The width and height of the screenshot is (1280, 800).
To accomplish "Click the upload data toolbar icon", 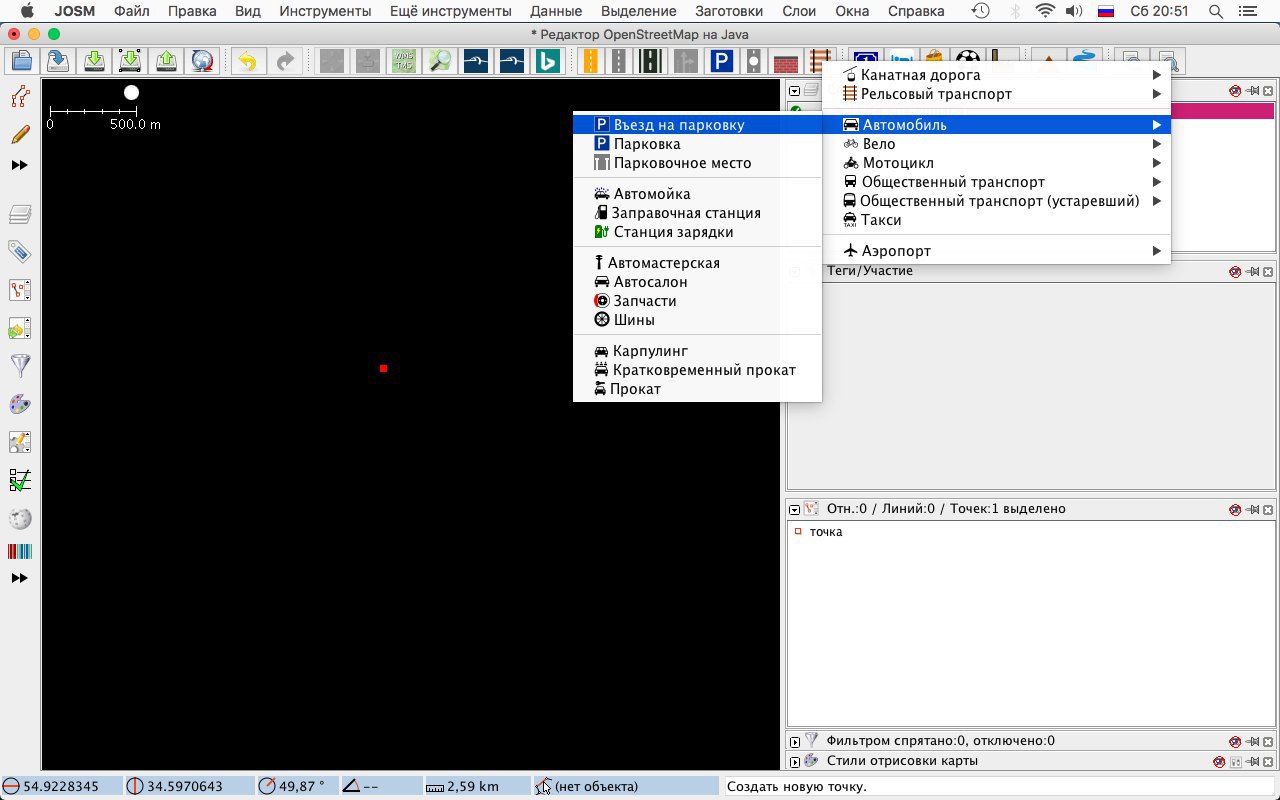I will click(x=166, y=61).
